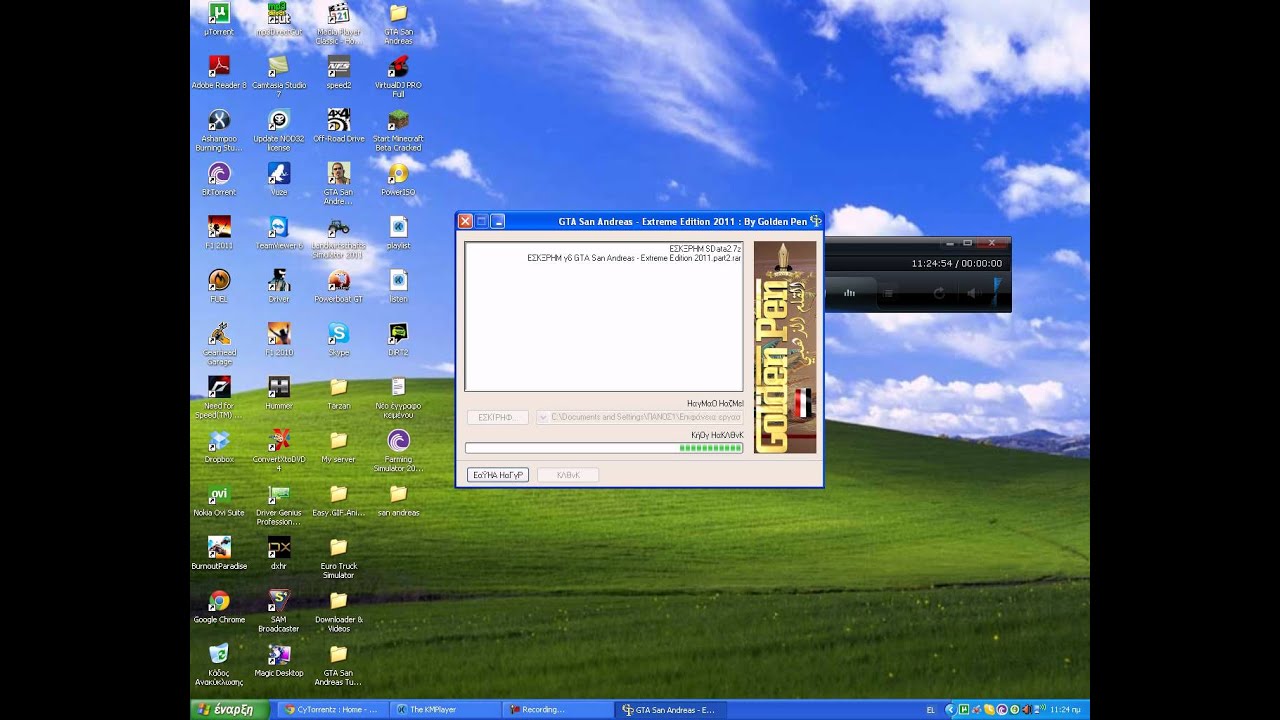Click the KMPlayer repeat icon
The image size is (1280, 720).
tap(939, 293)
